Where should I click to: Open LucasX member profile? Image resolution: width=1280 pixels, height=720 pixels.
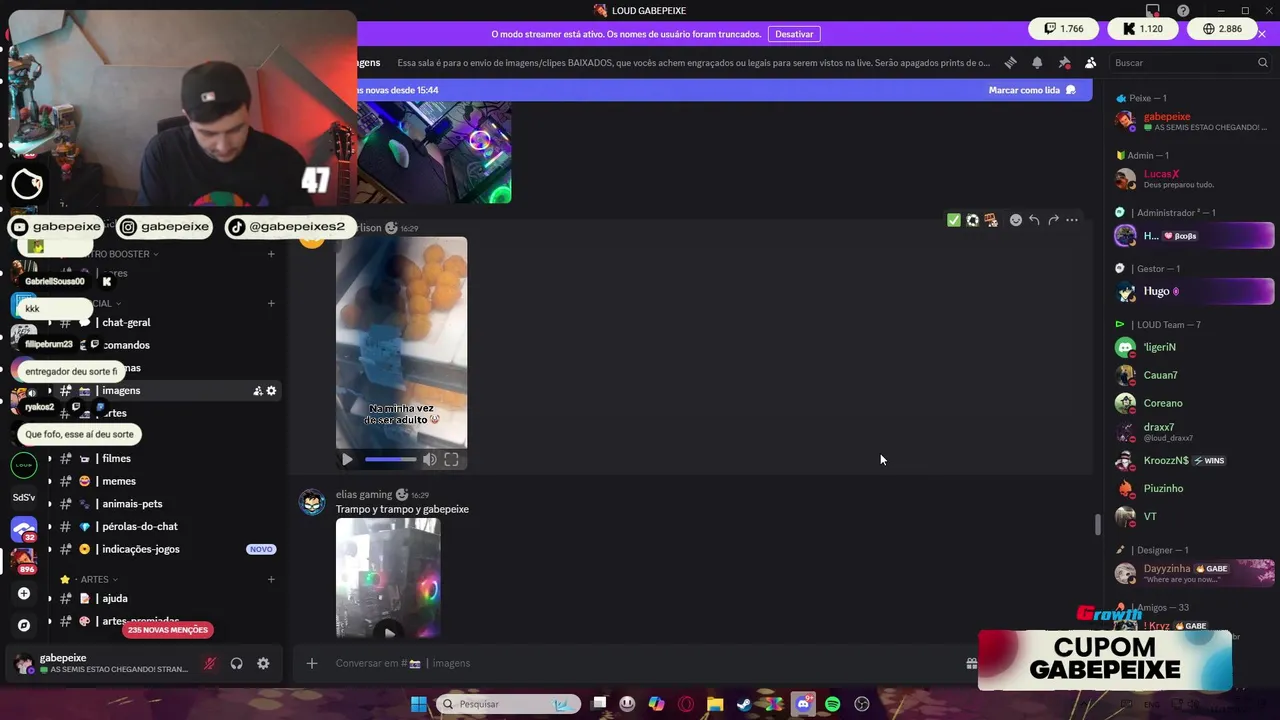[1190, 179]
